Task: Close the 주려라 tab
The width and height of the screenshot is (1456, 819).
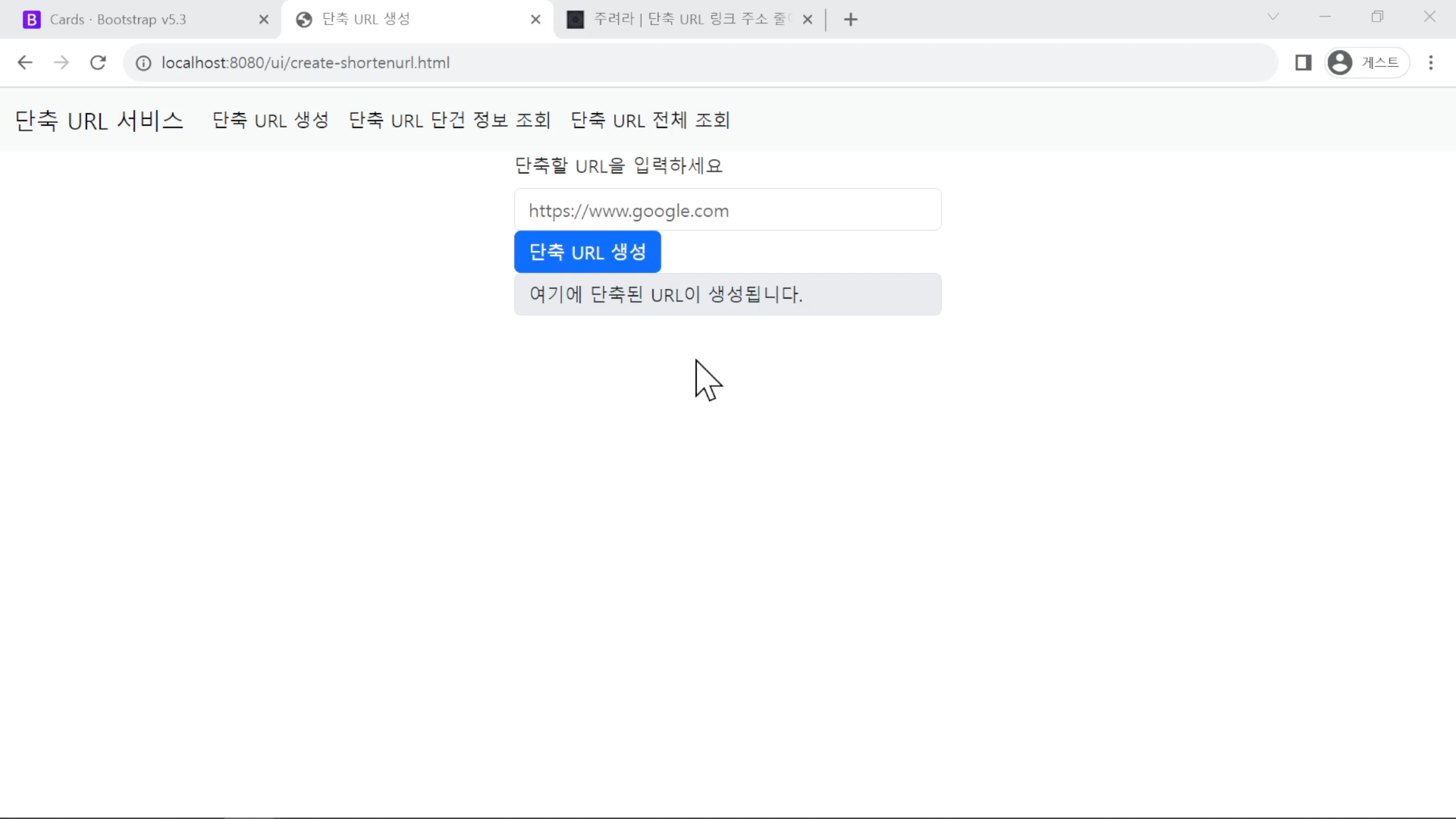Action: point(808,20)
